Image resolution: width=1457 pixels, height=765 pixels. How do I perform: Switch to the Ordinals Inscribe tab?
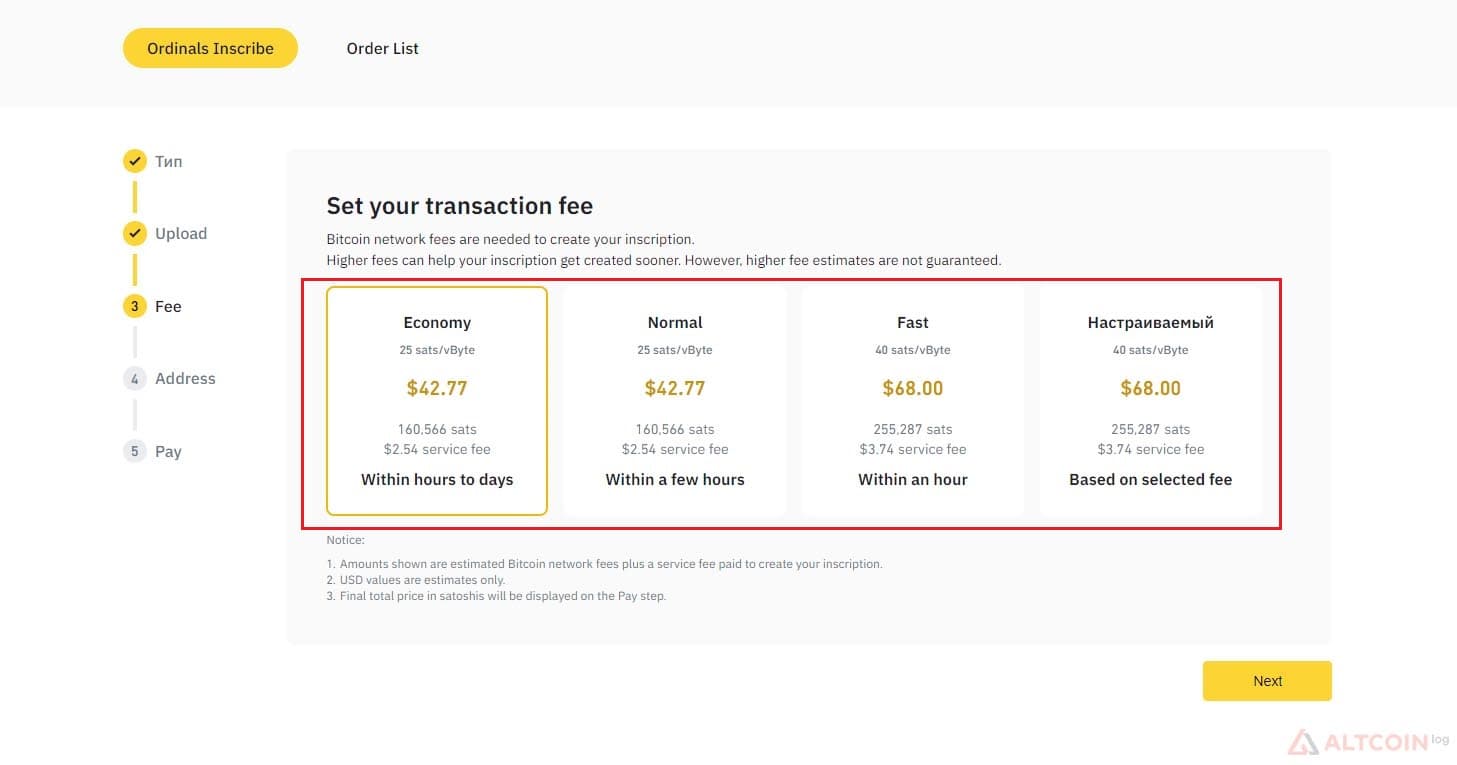[x=210, y=48]
